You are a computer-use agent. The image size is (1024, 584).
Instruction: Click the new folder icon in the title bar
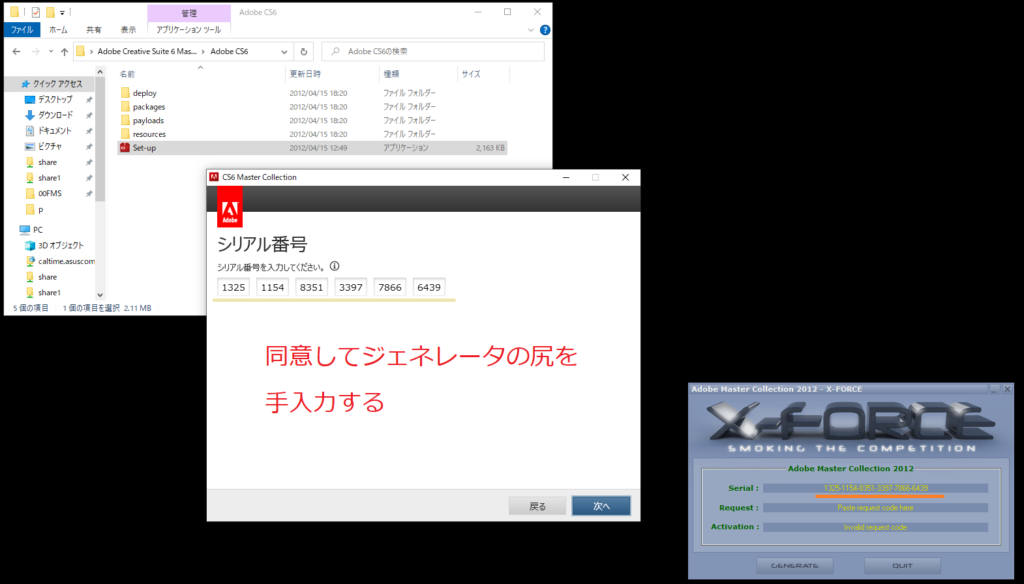click(x=50, y=12)
